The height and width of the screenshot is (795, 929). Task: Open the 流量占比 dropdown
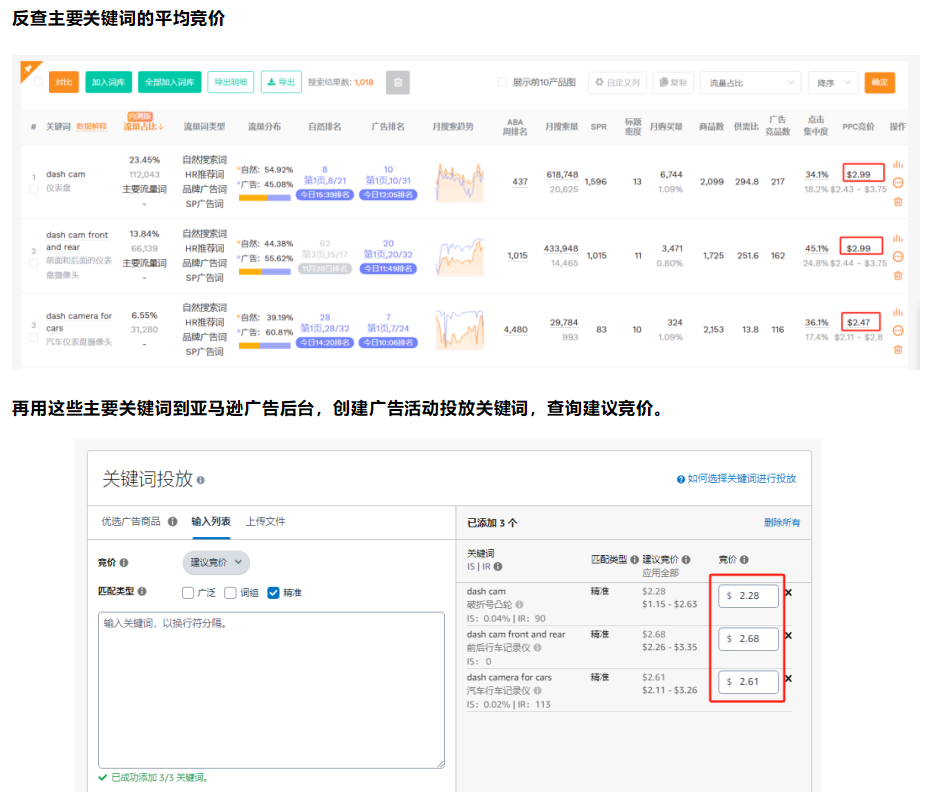750,82
